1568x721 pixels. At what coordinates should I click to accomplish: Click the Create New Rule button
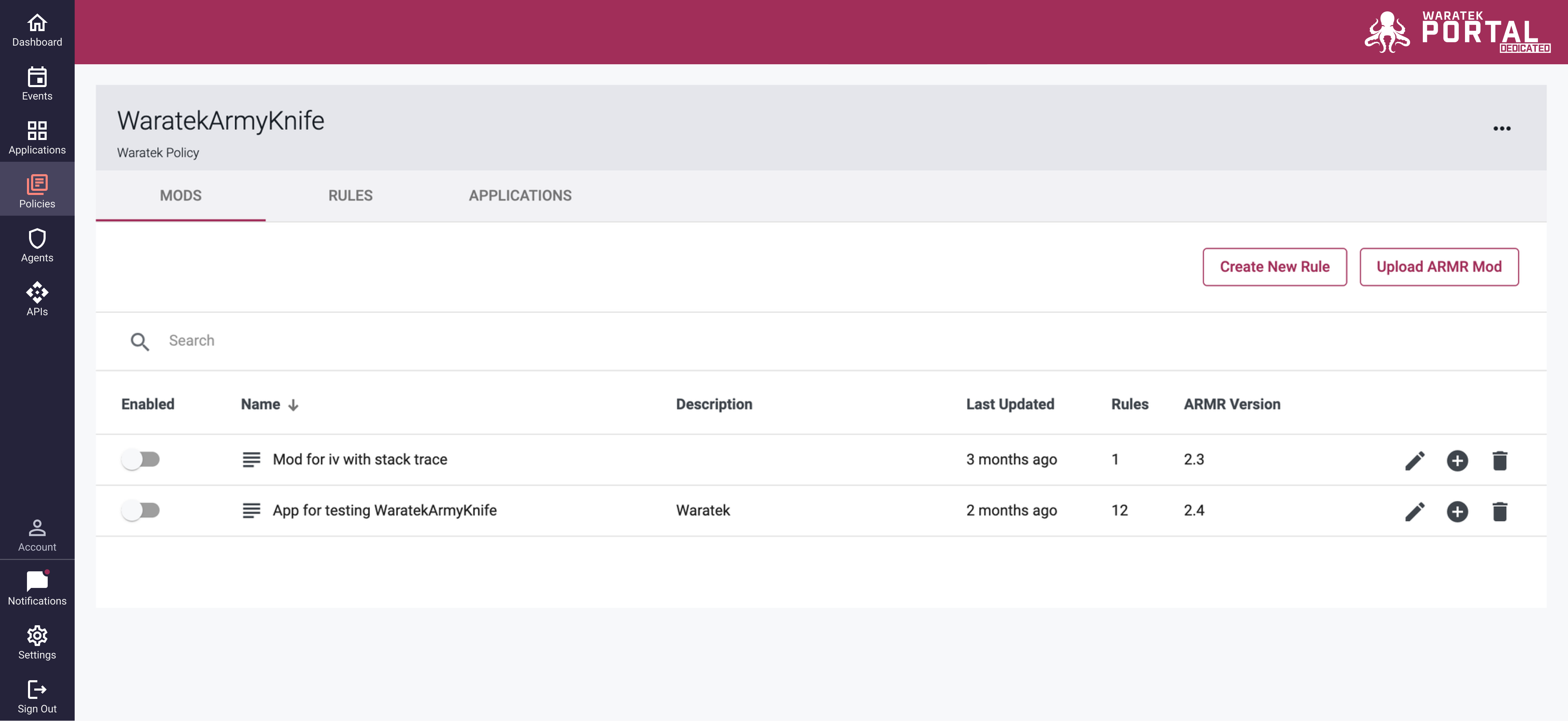1275,266
